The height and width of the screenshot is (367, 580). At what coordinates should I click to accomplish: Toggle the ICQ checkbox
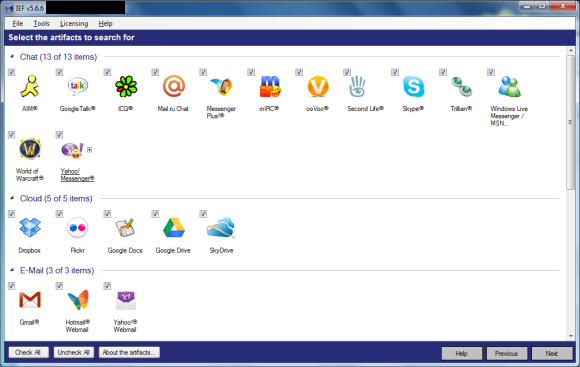coord(107,72)
